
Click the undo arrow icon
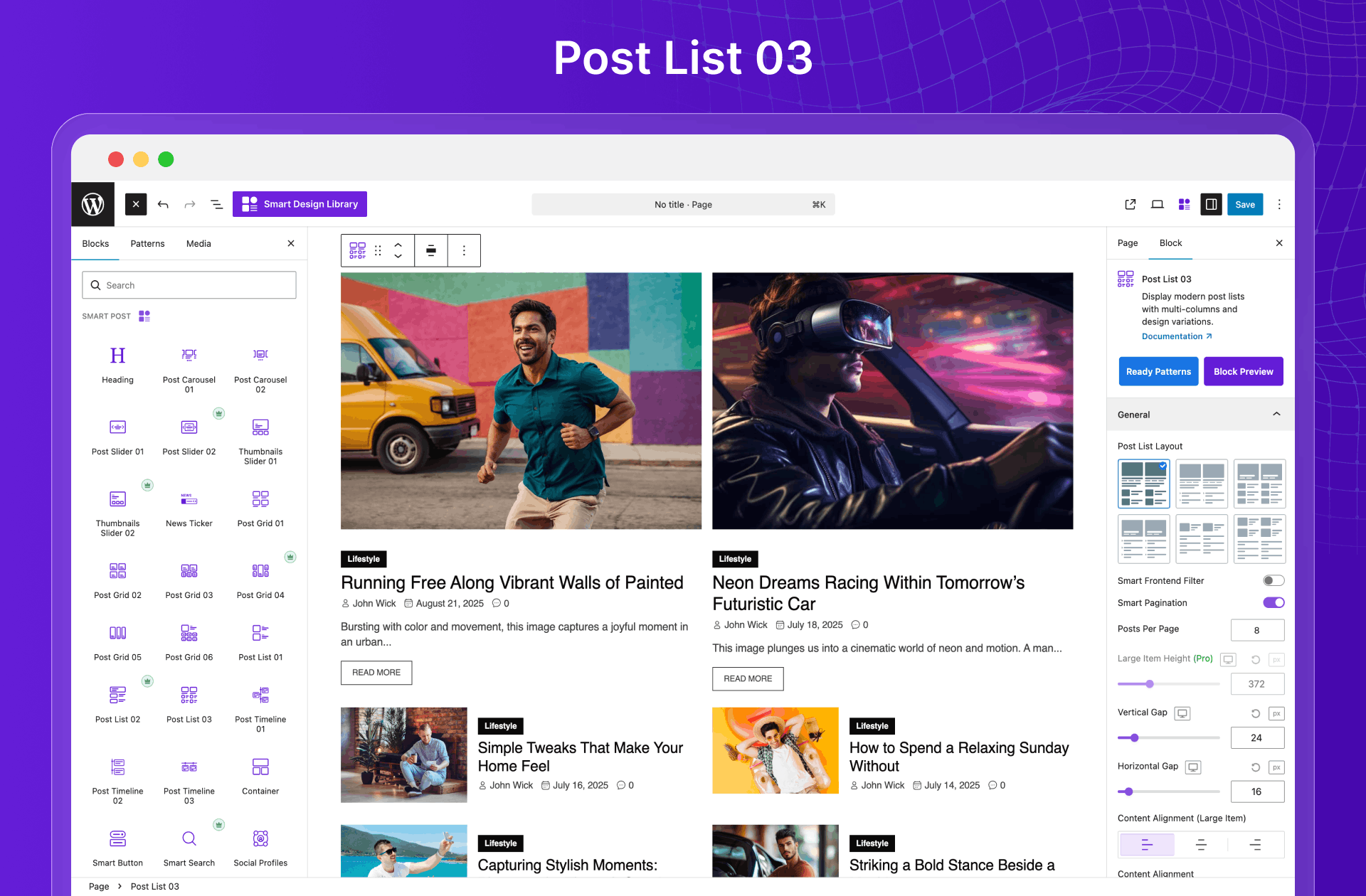point(163,205)
